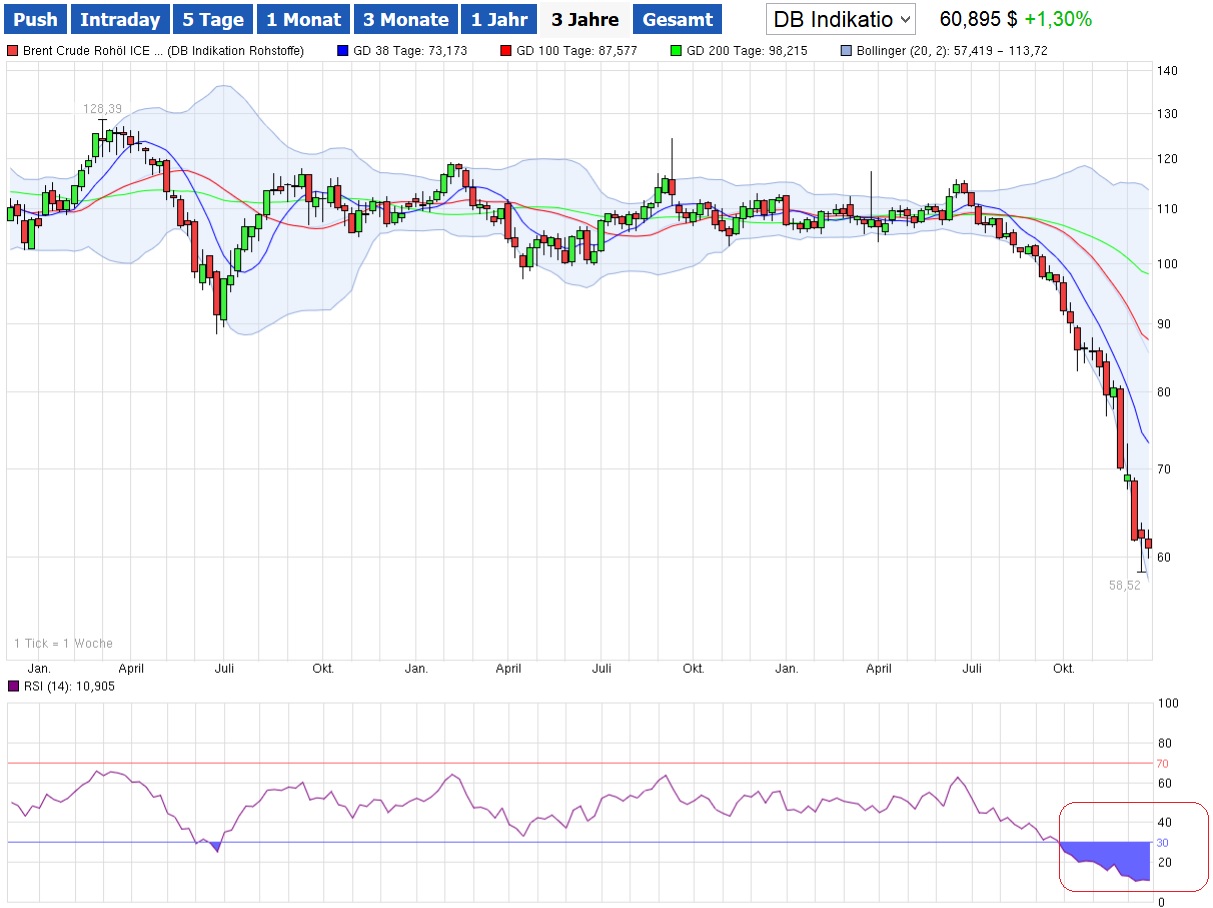Select the 1 Monat range
1213x908 pixels.
point(303,19)
